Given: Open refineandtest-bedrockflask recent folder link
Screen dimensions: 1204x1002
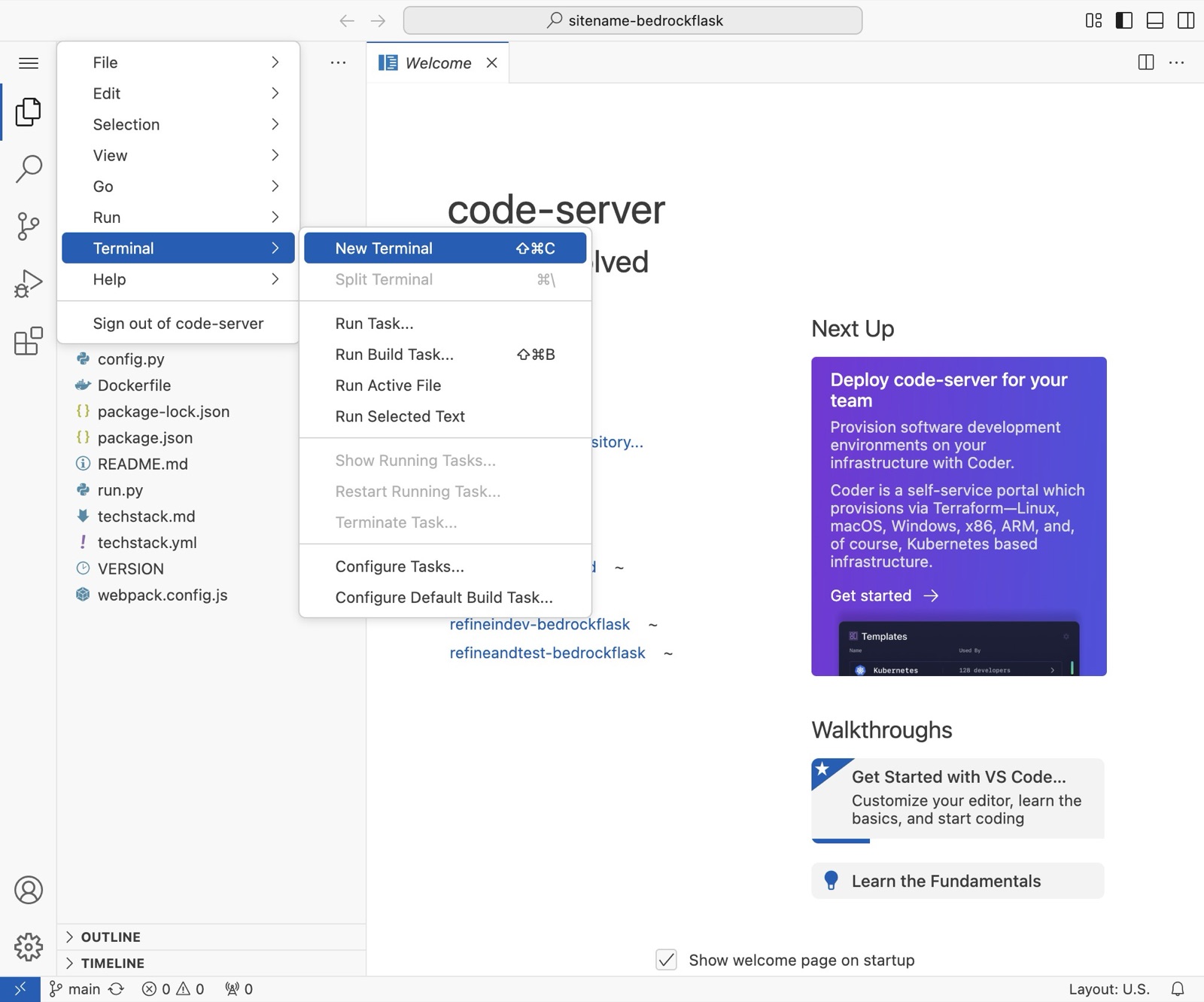Looking at the screenshot, I should pyautogui.click(x=547, y=653).
